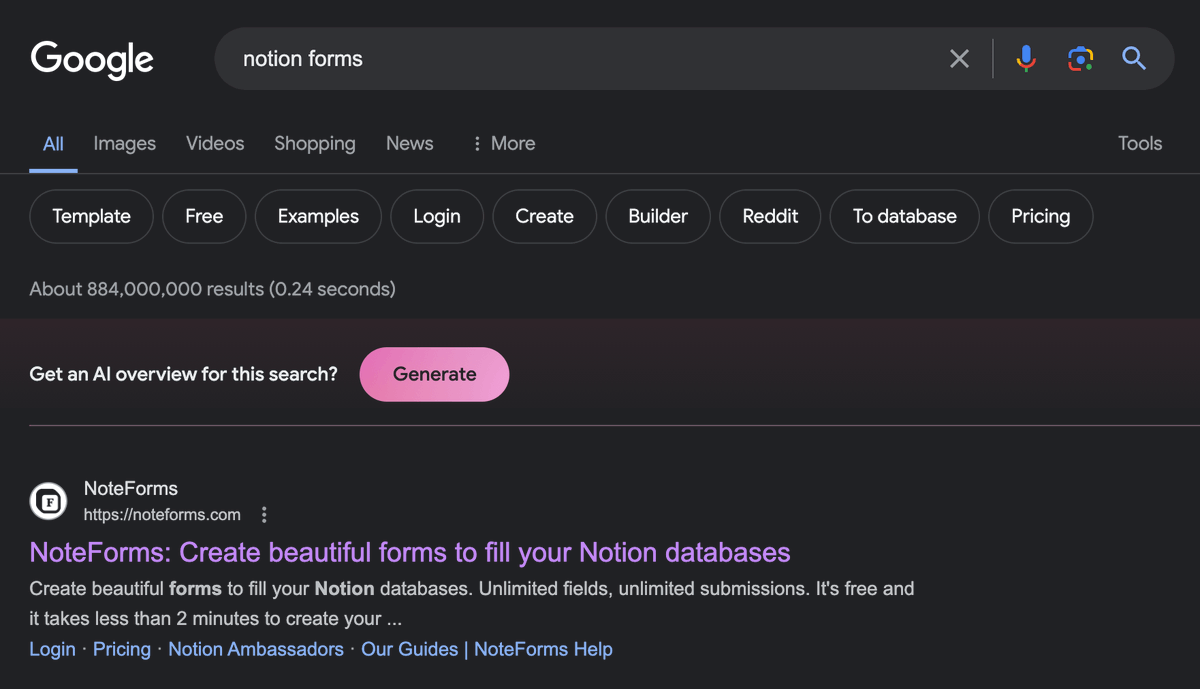Click the "Get an AI overview for this search?" text
The image size is (1200, 689).
tap(184, 374)
